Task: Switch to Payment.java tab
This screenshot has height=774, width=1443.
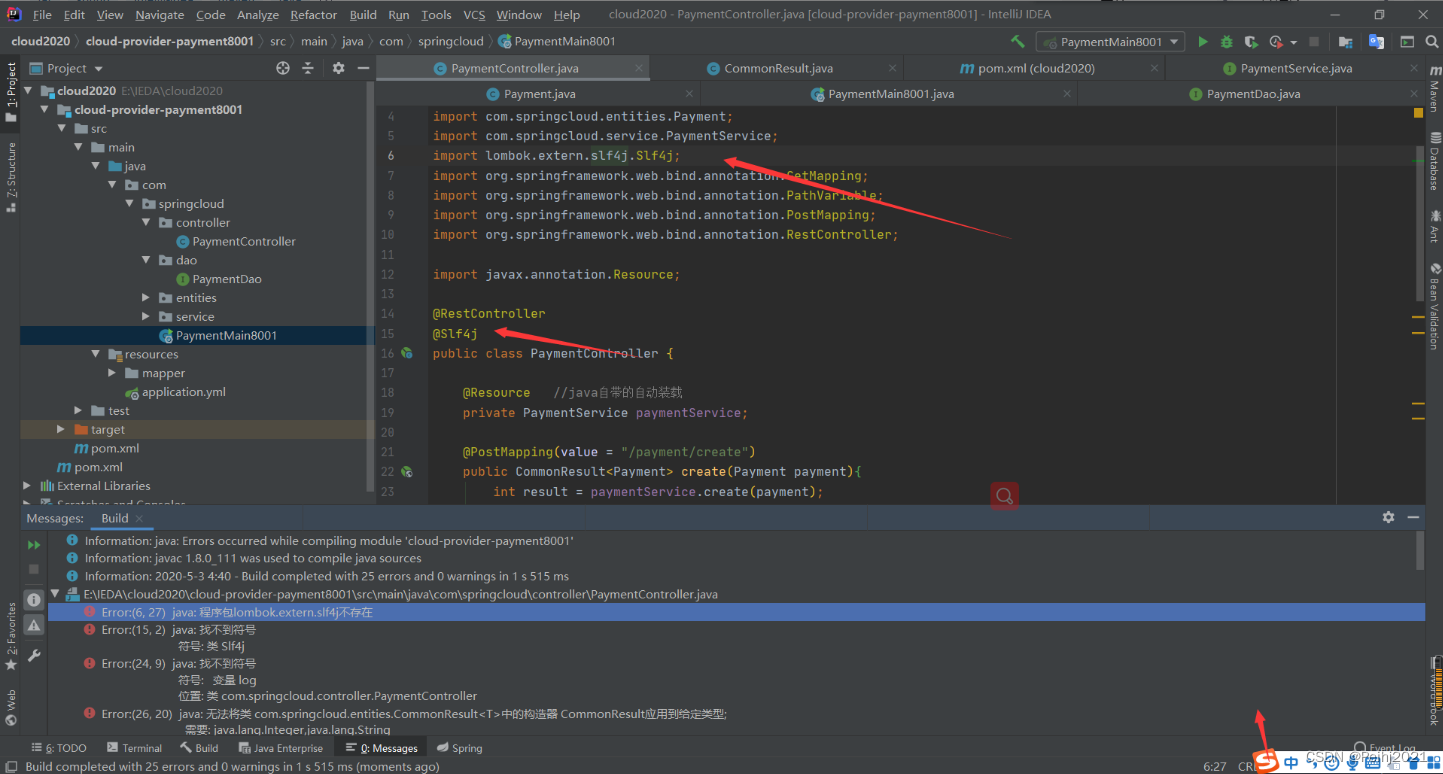Action: [540, 94]
